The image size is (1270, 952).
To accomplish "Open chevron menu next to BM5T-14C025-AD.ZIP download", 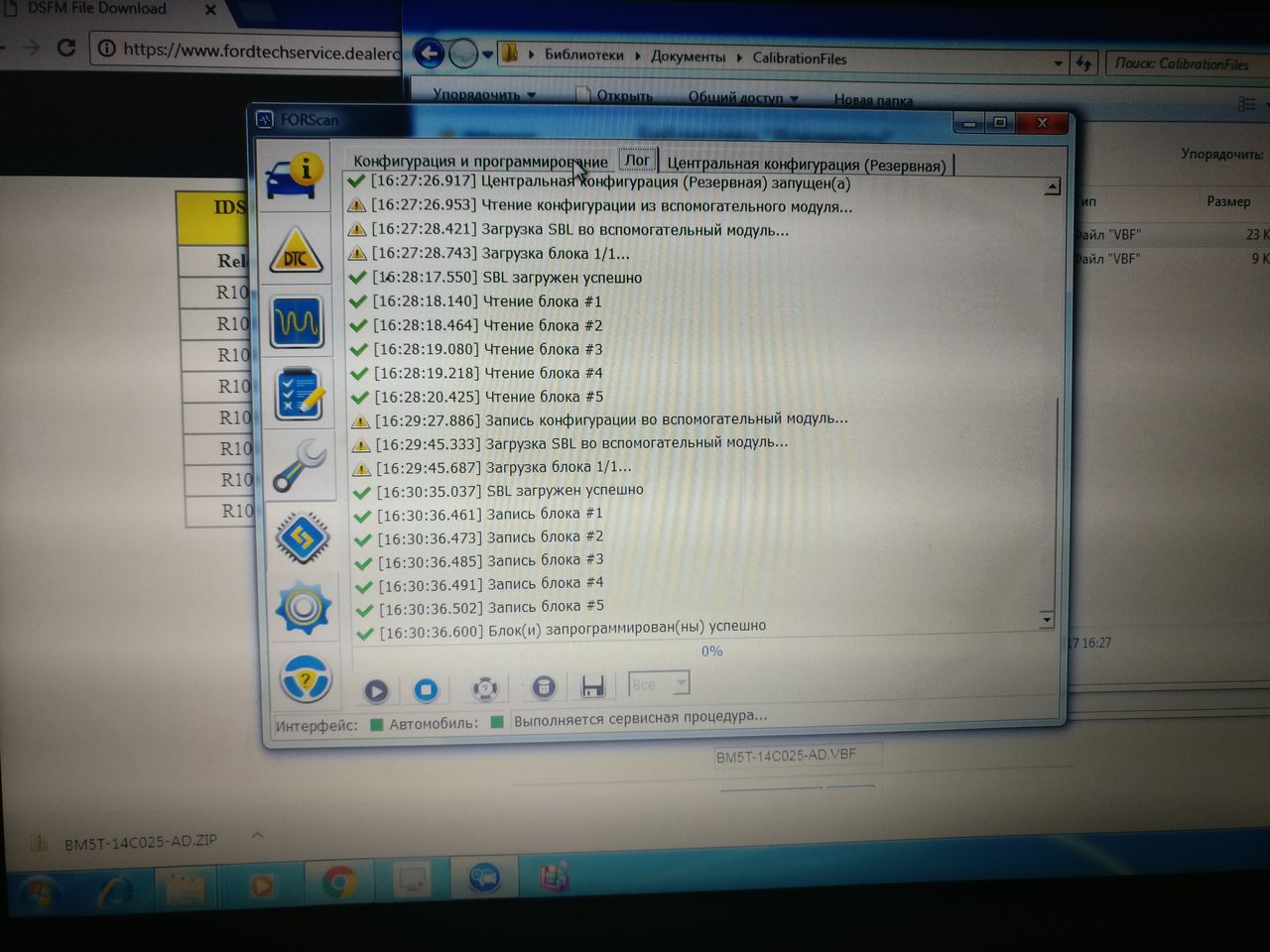I will [257, 835].
